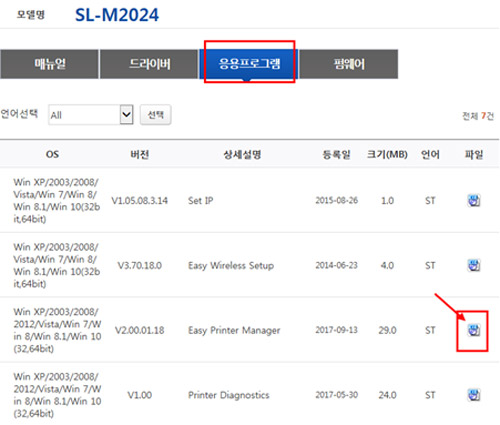
Task: Click version V1.05.08.3.14
Action: tap(139, 201)
